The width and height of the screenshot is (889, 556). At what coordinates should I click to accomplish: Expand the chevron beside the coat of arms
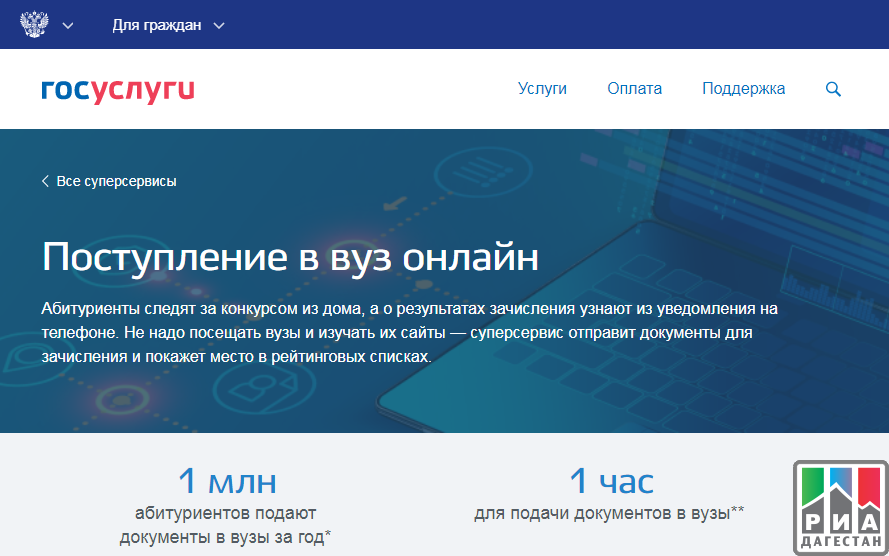coord(68,26)
